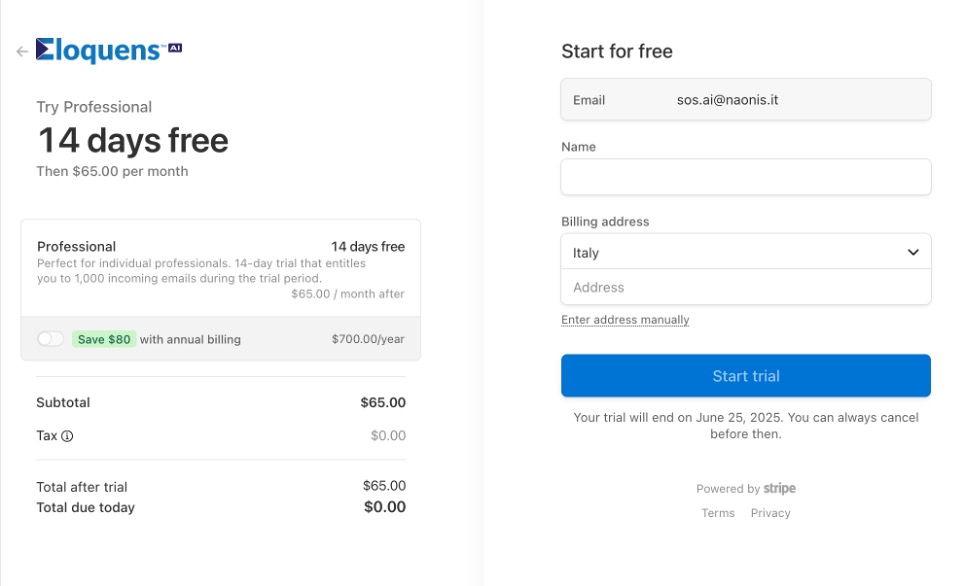Click the Eloquens AI logo
Screen dimensions: 964x586
[x=109, y=50]
